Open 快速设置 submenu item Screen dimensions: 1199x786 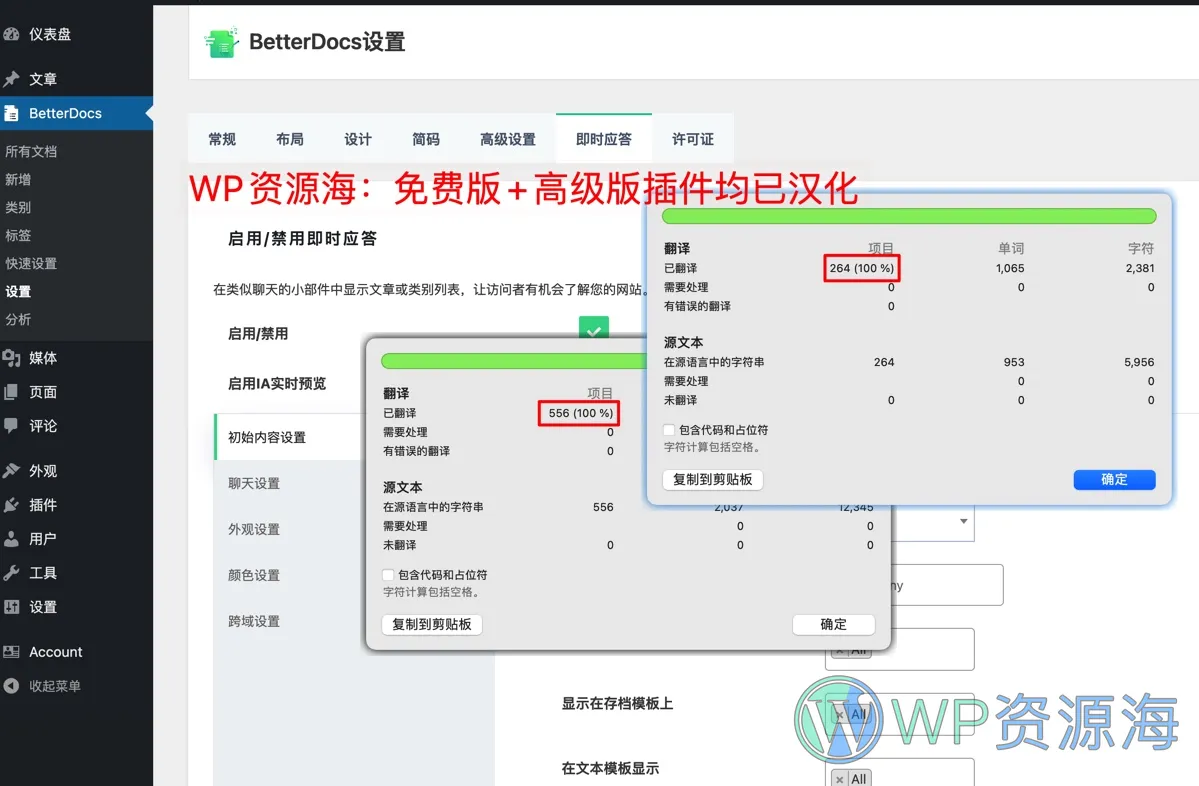click(31, 264)
